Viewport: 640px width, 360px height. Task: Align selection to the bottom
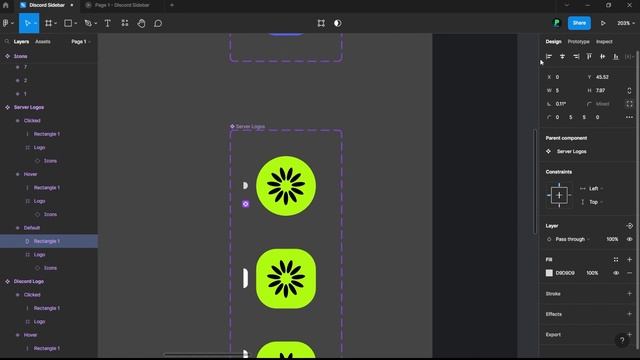[616, 57]
